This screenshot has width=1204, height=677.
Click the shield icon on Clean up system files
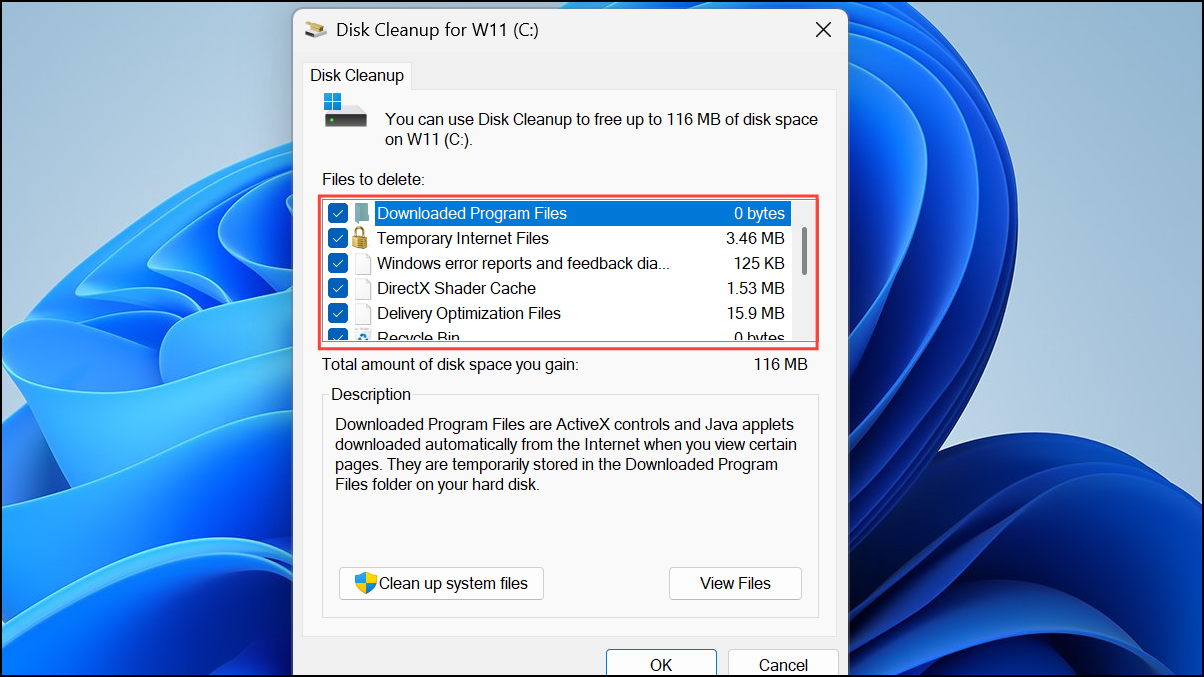point(366,583)
